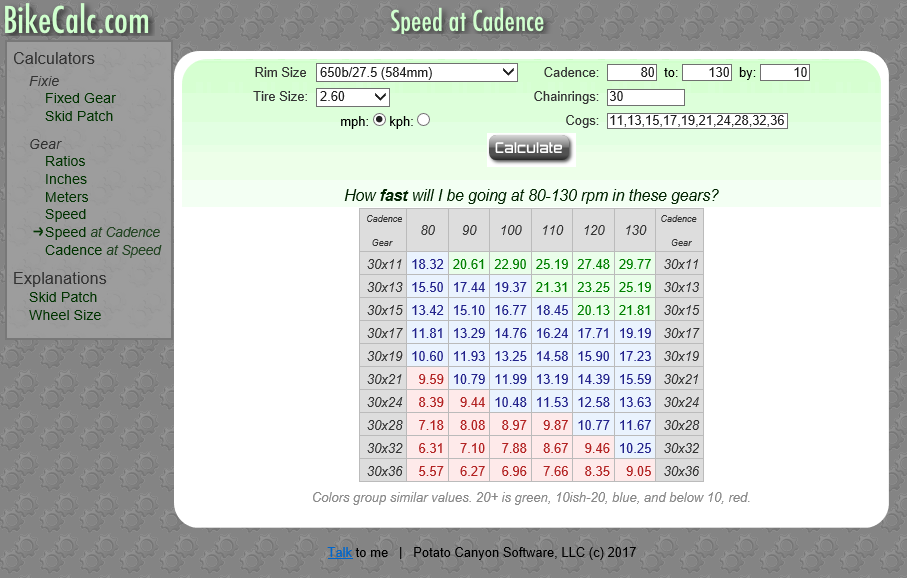Open Wheel Size explanation page
This screenshot has width=907, height=578.
65,315
